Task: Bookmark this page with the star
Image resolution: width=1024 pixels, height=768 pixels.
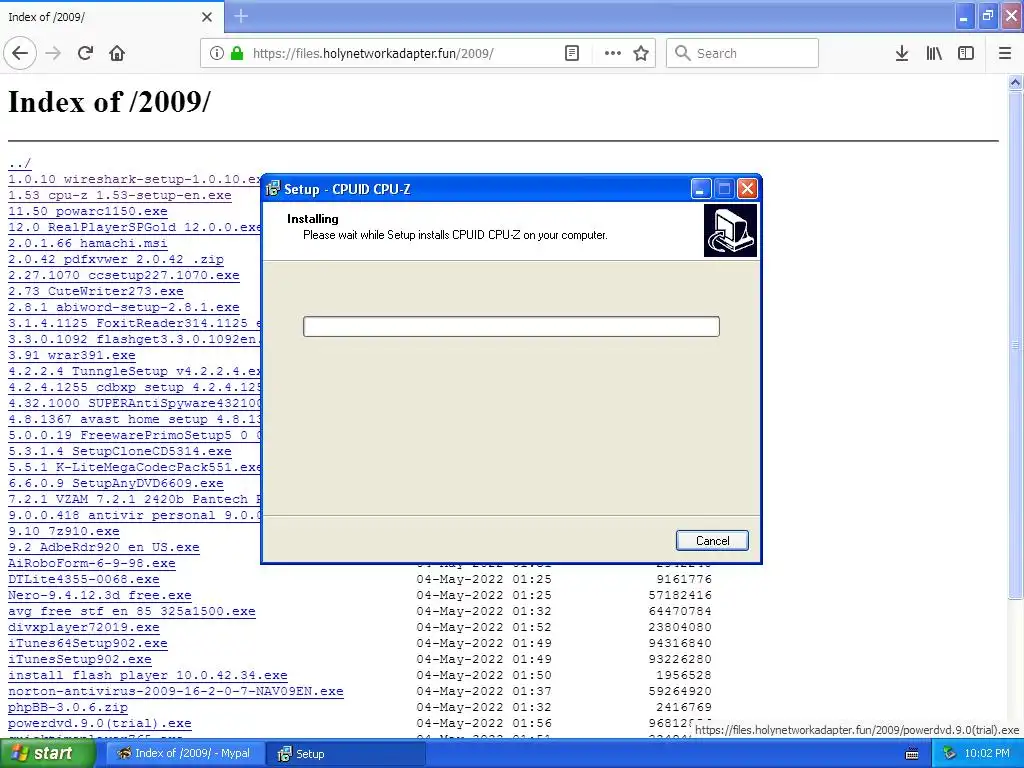Action: [641, 53]
